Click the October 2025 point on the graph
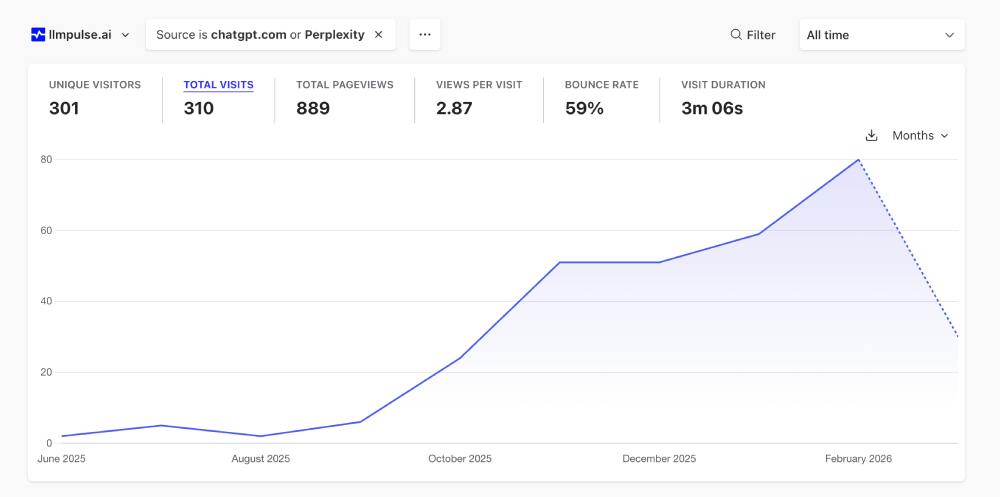 [x=460, y=358]
